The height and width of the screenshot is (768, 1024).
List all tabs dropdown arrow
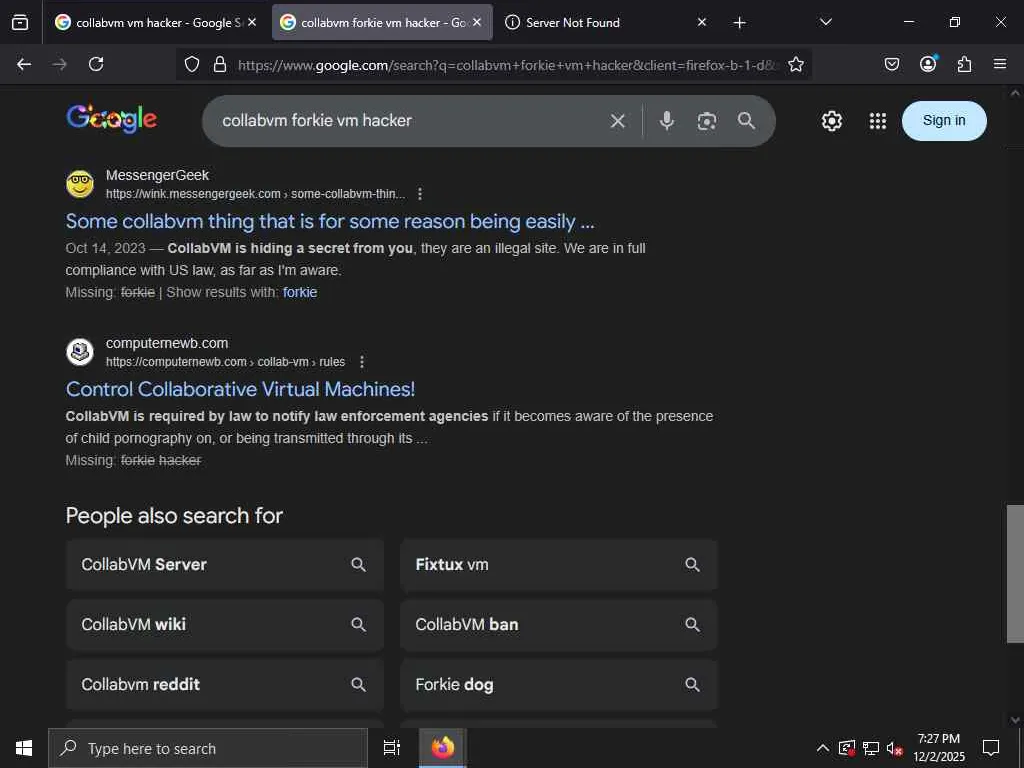[x=825, y=22]
